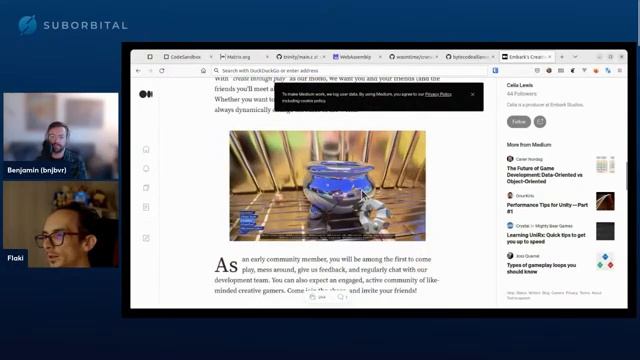This screenshot has width=640, height=360.
Task: Click the Help footer link
Action: 511,293
